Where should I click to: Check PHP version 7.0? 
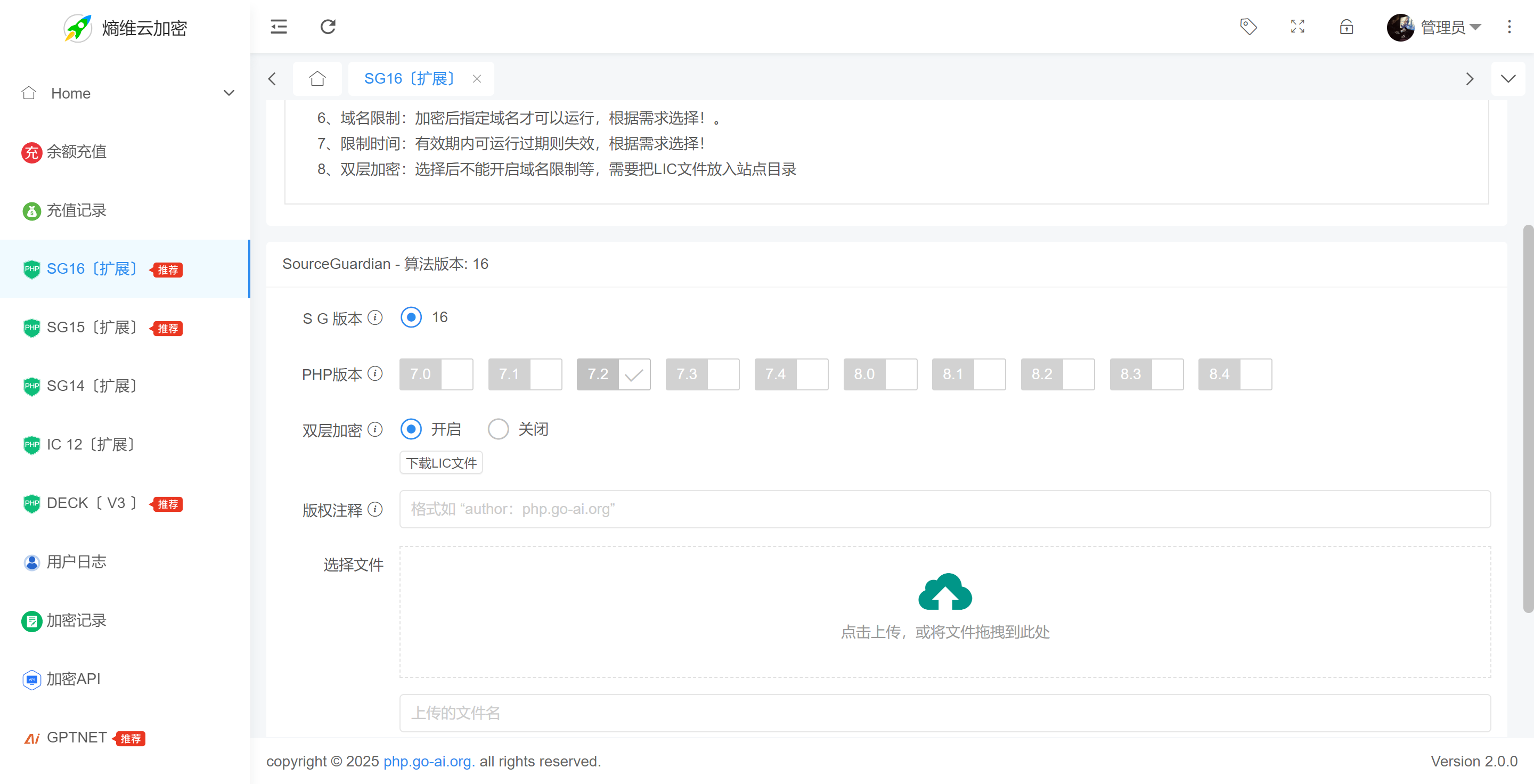436,374
